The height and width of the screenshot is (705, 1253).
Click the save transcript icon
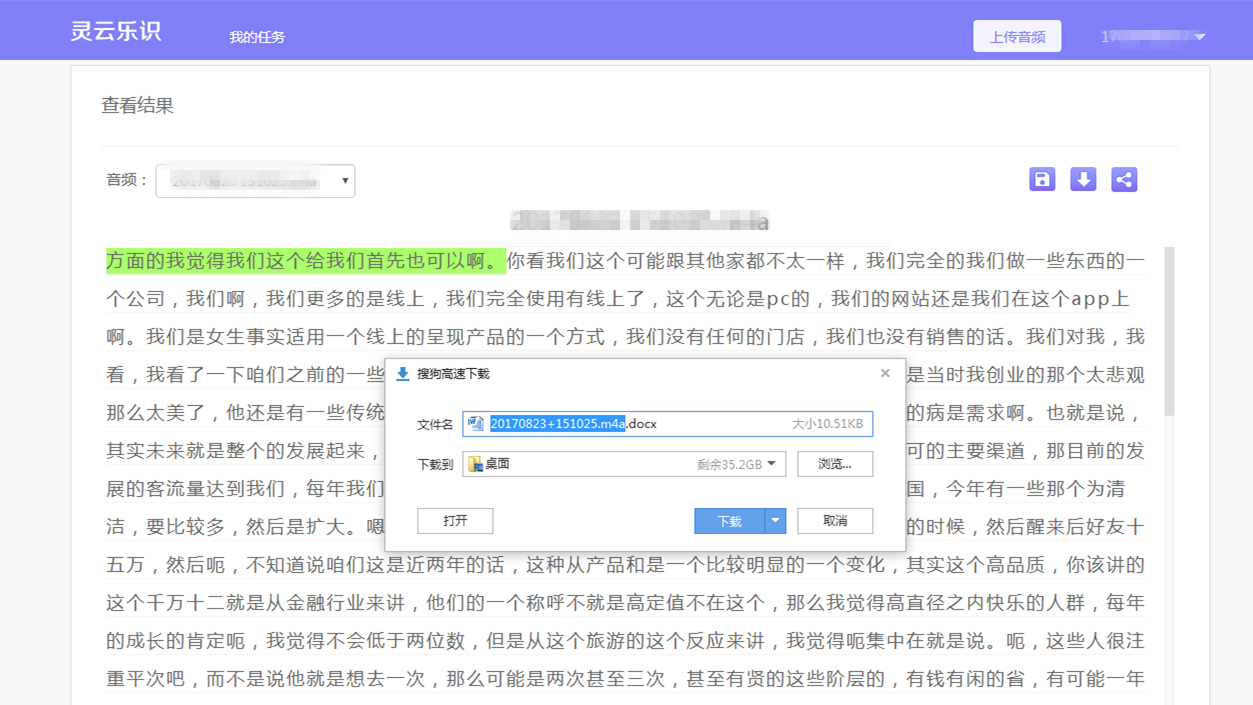(x=1042, y=180)
